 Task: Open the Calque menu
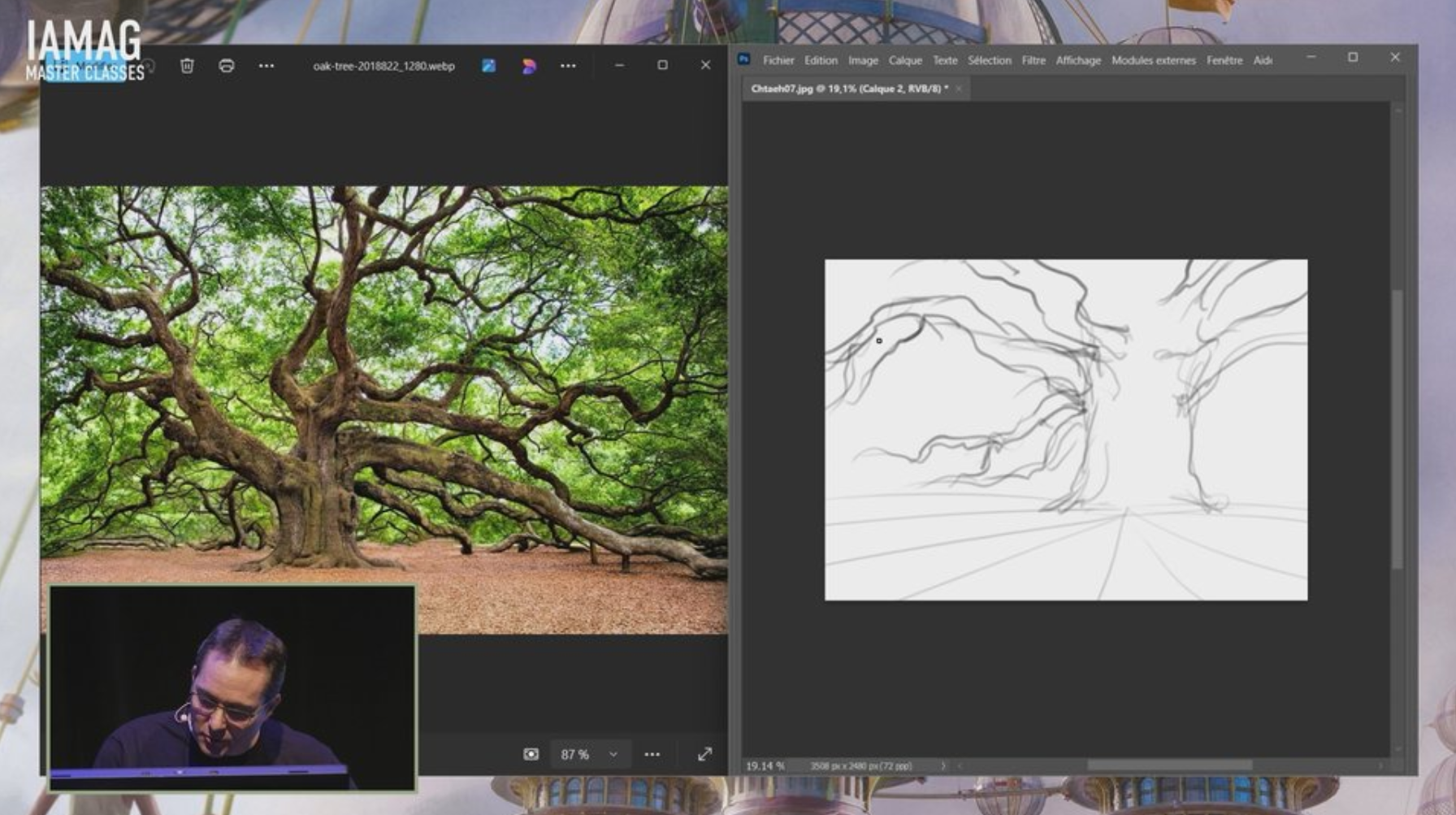tap(904, 60)
